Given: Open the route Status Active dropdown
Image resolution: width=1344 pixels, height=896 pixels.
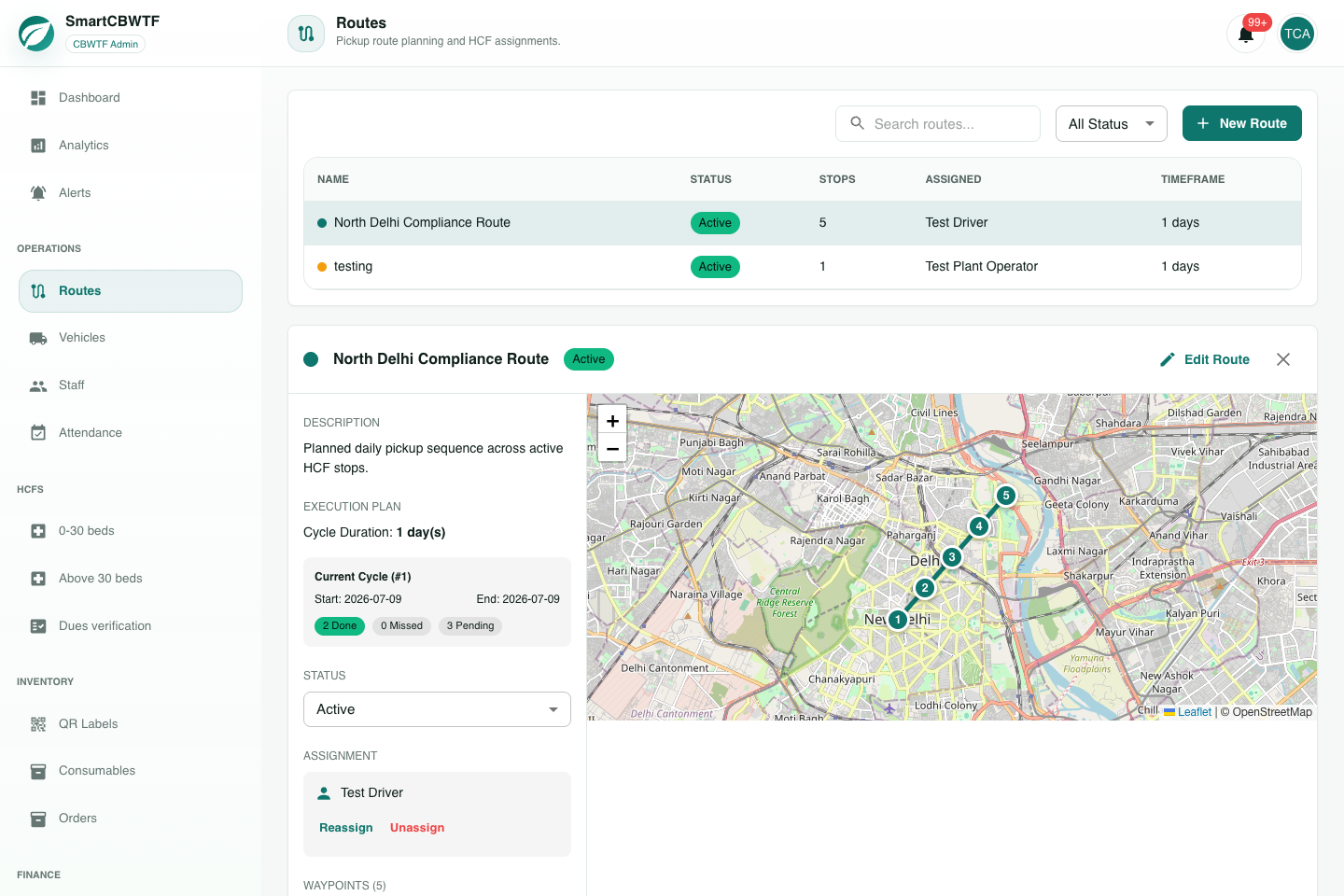Looking at the screenshot, I should click(x=437, y=709).
